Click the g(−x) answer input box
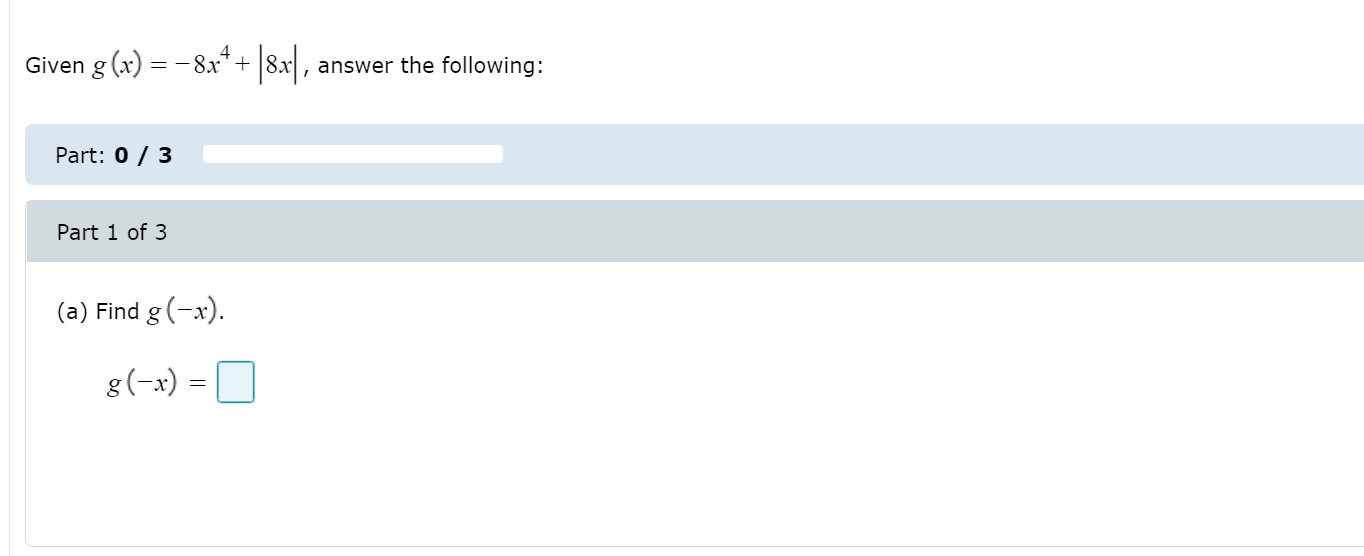Viewport: 1364px width, 556px height. 236,382
